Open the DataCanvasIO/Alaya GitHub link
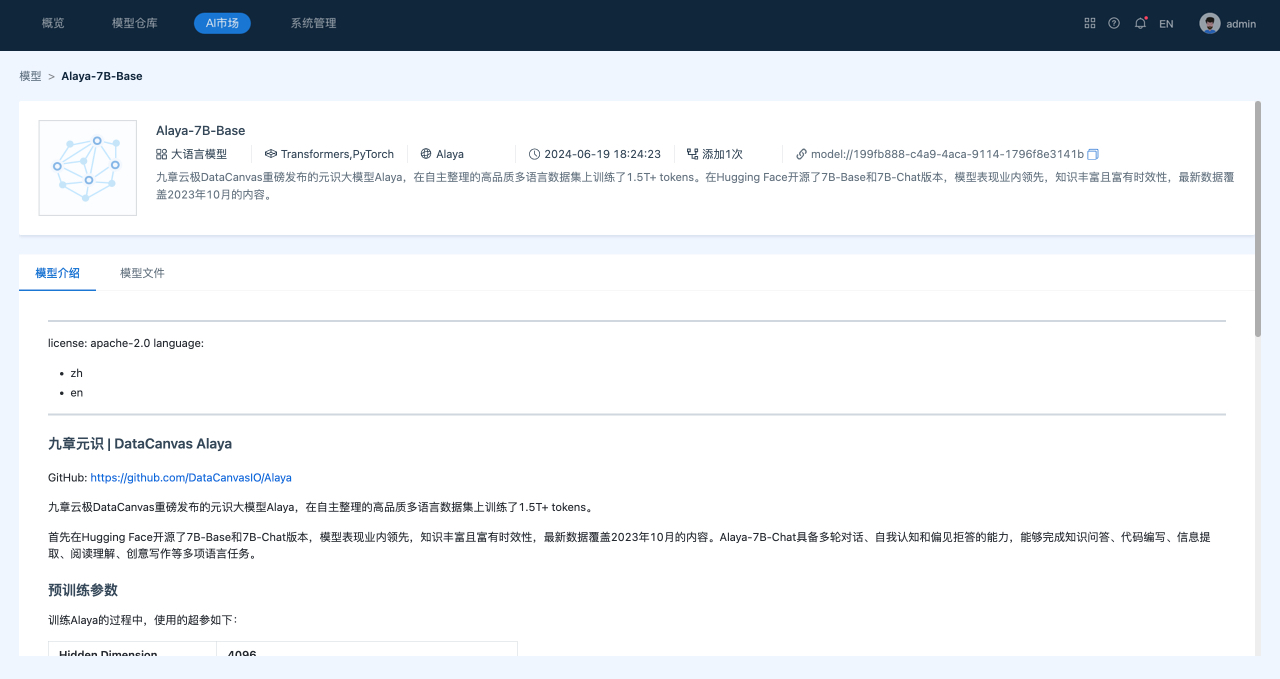 click(191, 478)
